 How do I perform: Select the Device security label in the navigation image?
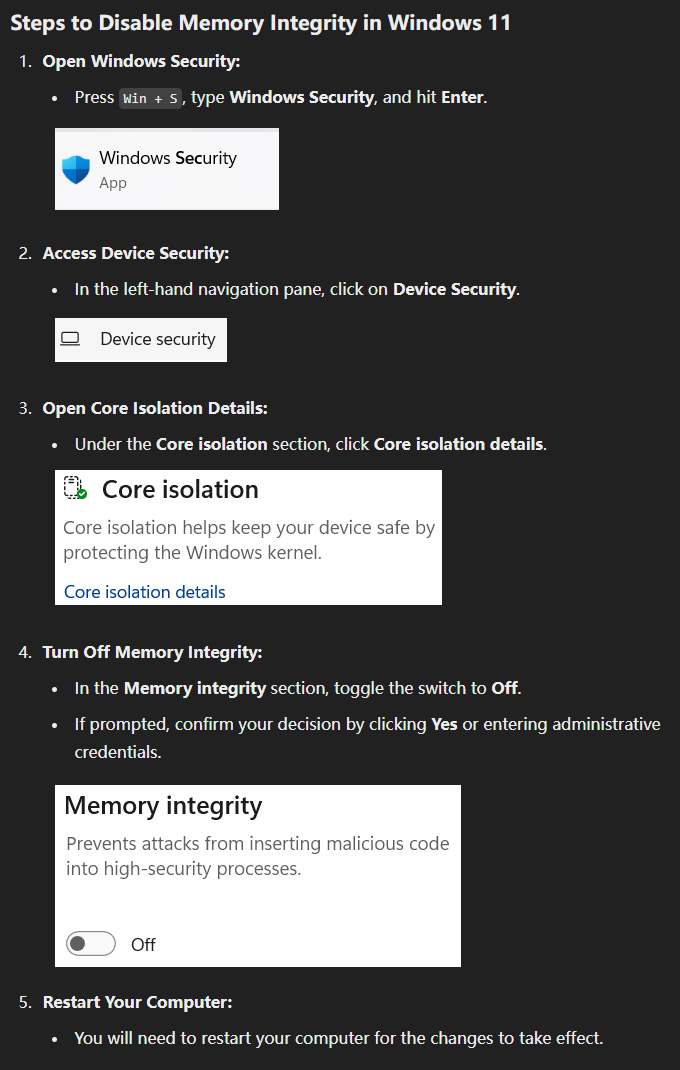[157, 339]
